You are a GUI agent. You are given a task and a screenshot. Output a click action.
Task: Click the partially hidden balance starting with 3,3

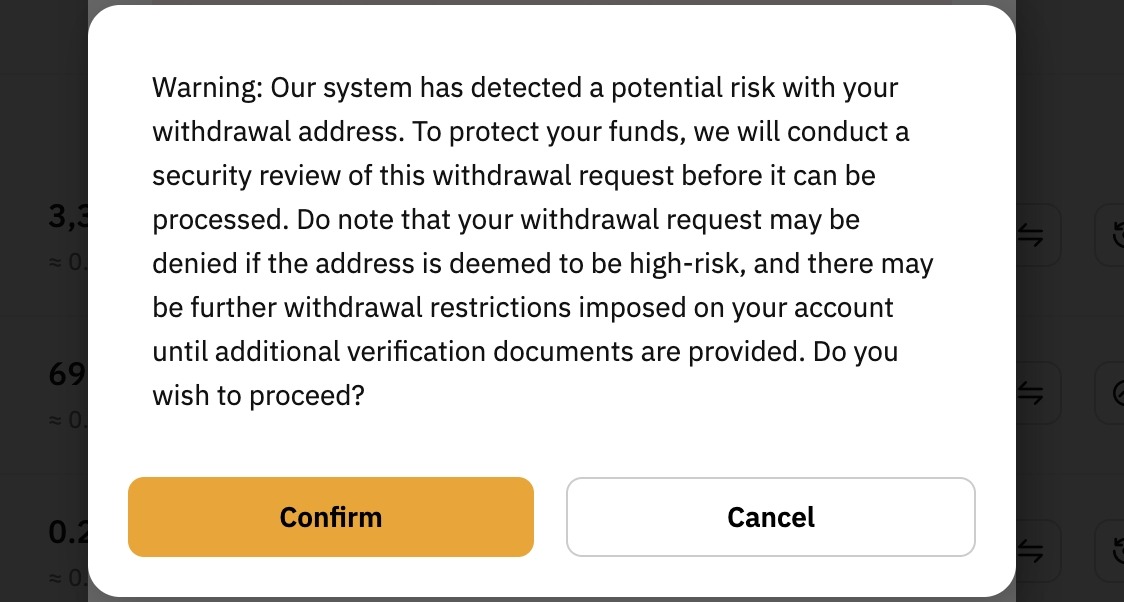[68, 216]
